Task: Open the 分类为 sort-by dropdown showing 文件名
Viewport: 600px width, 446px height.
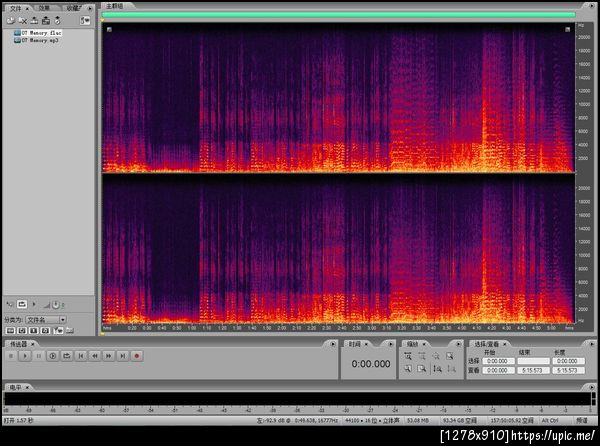Action: click(x=46, y=319)
